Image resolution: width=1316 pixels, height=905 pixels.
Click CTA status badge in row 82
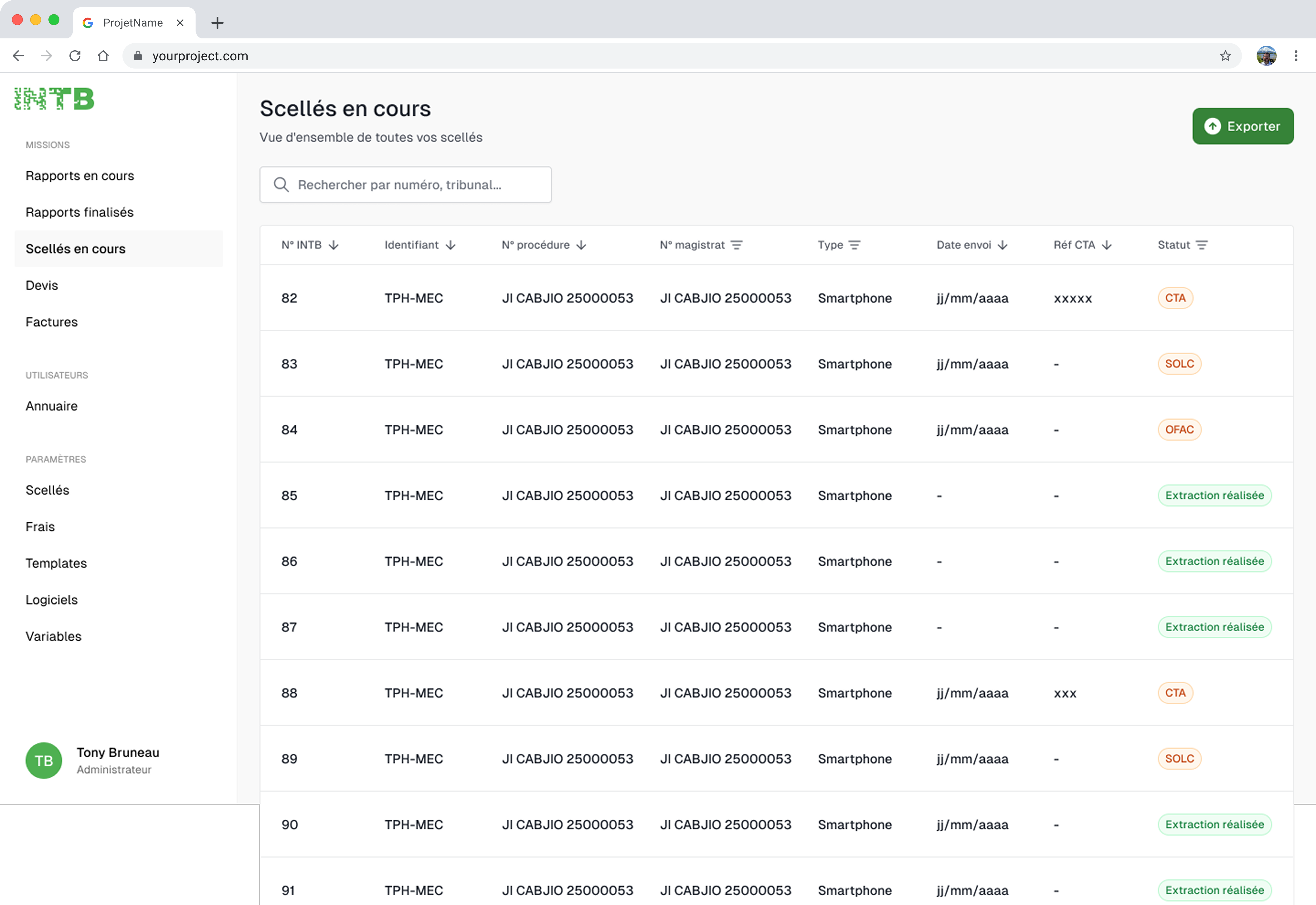point(1176,298)
